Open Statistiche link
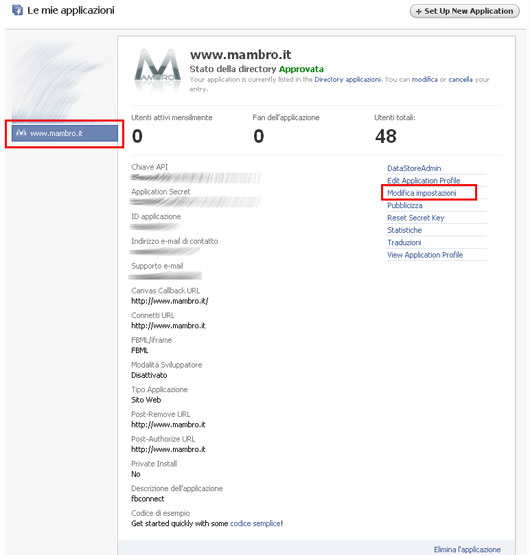530x555 pixels. point(404,230)
